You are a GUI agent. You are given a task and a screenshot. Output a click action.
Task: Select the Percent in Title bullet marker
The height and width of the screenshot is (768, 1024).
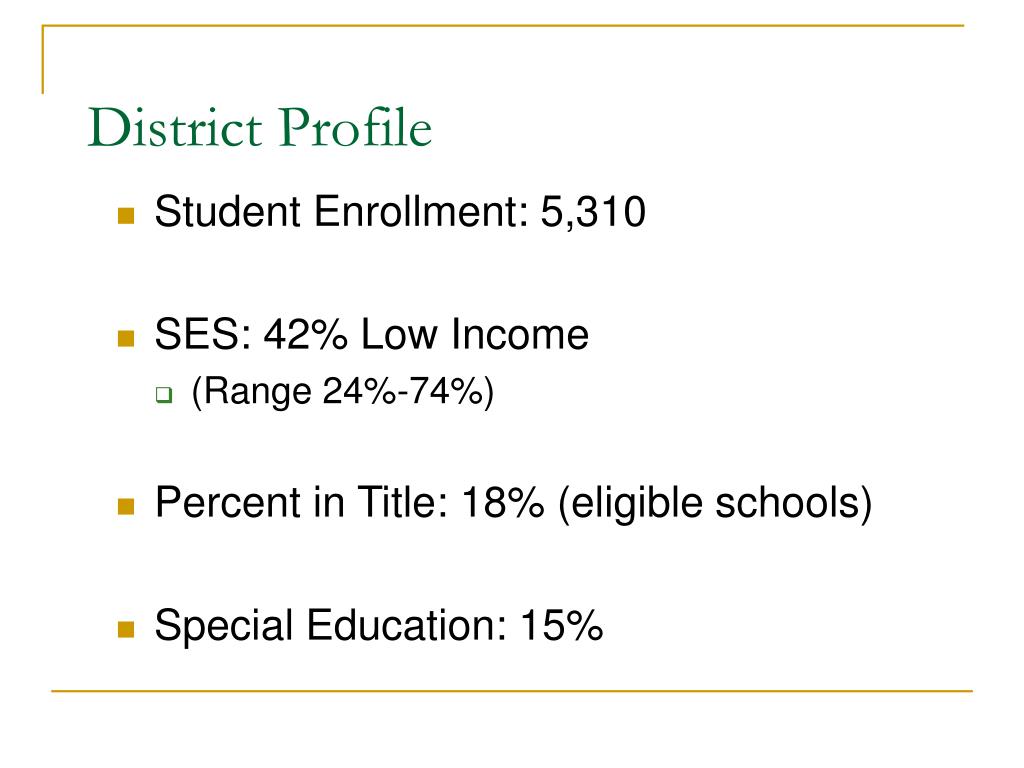pyautogui.click(x=126, y=506)
